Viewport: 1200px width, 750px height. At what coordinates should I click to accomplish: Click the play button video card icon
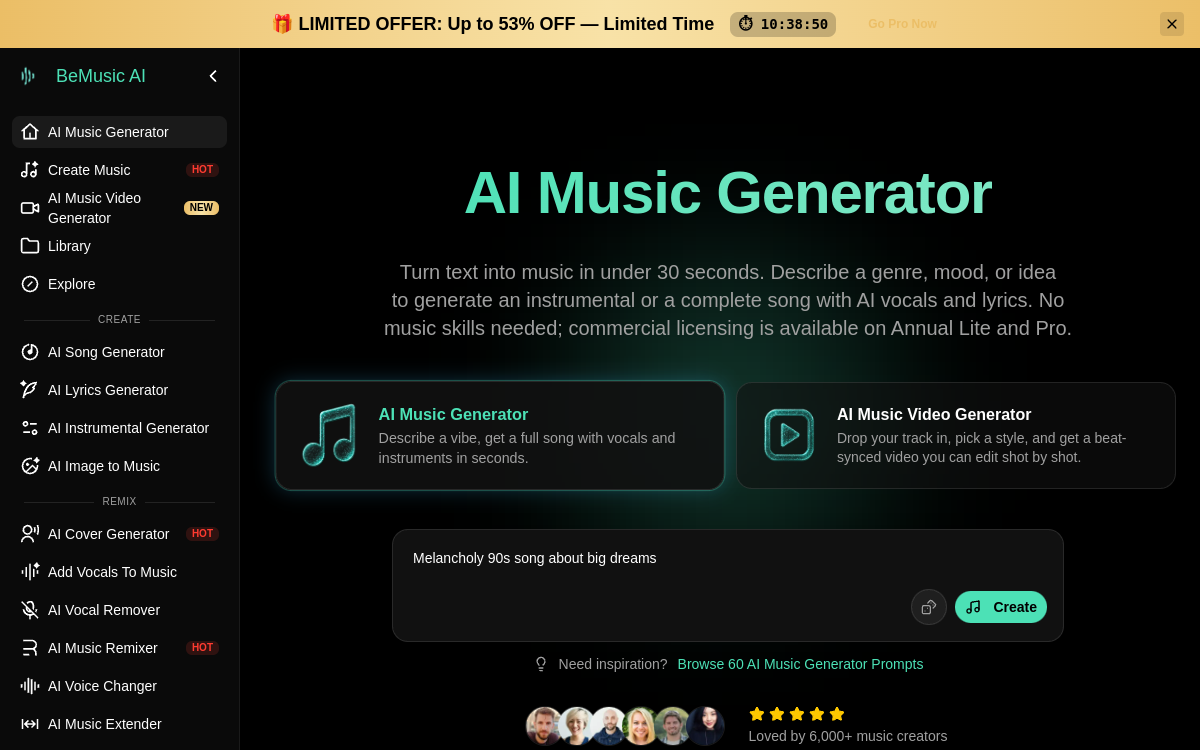[x=789, y=435]
